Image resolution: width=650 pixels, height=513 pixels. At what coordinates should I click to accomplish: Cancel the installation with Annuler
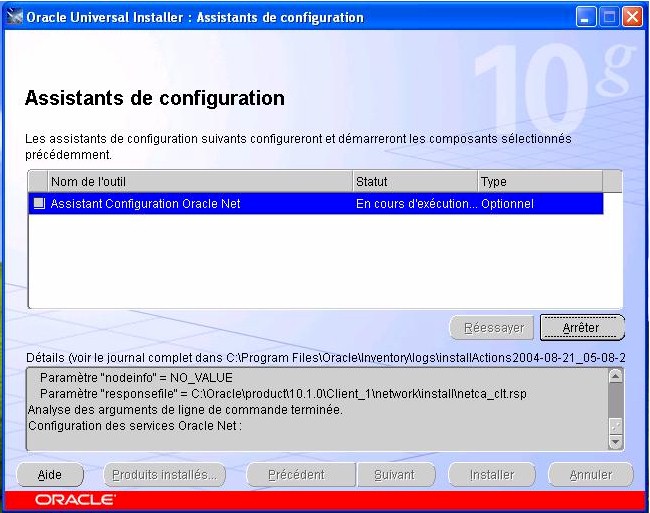click(590, 475)
